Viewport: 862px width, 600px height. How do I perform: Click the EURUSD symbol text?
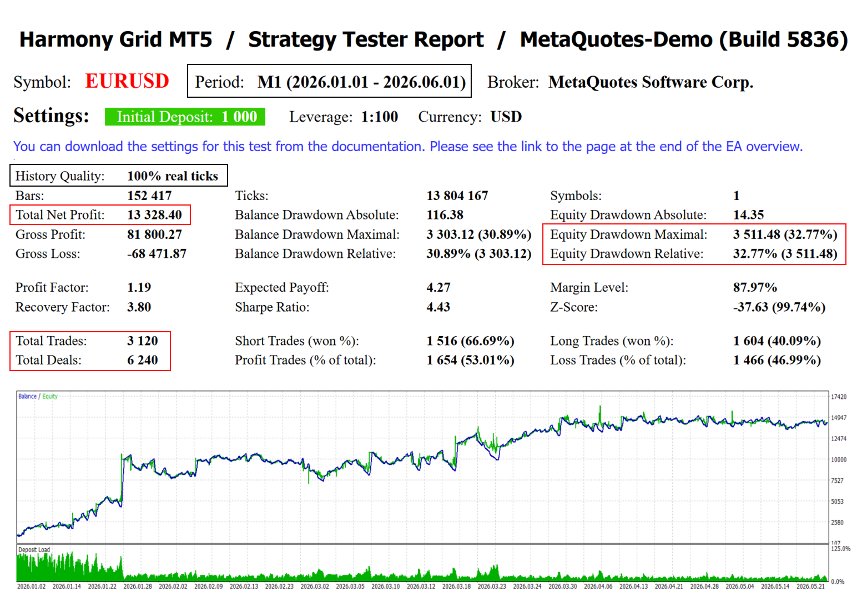127,81
